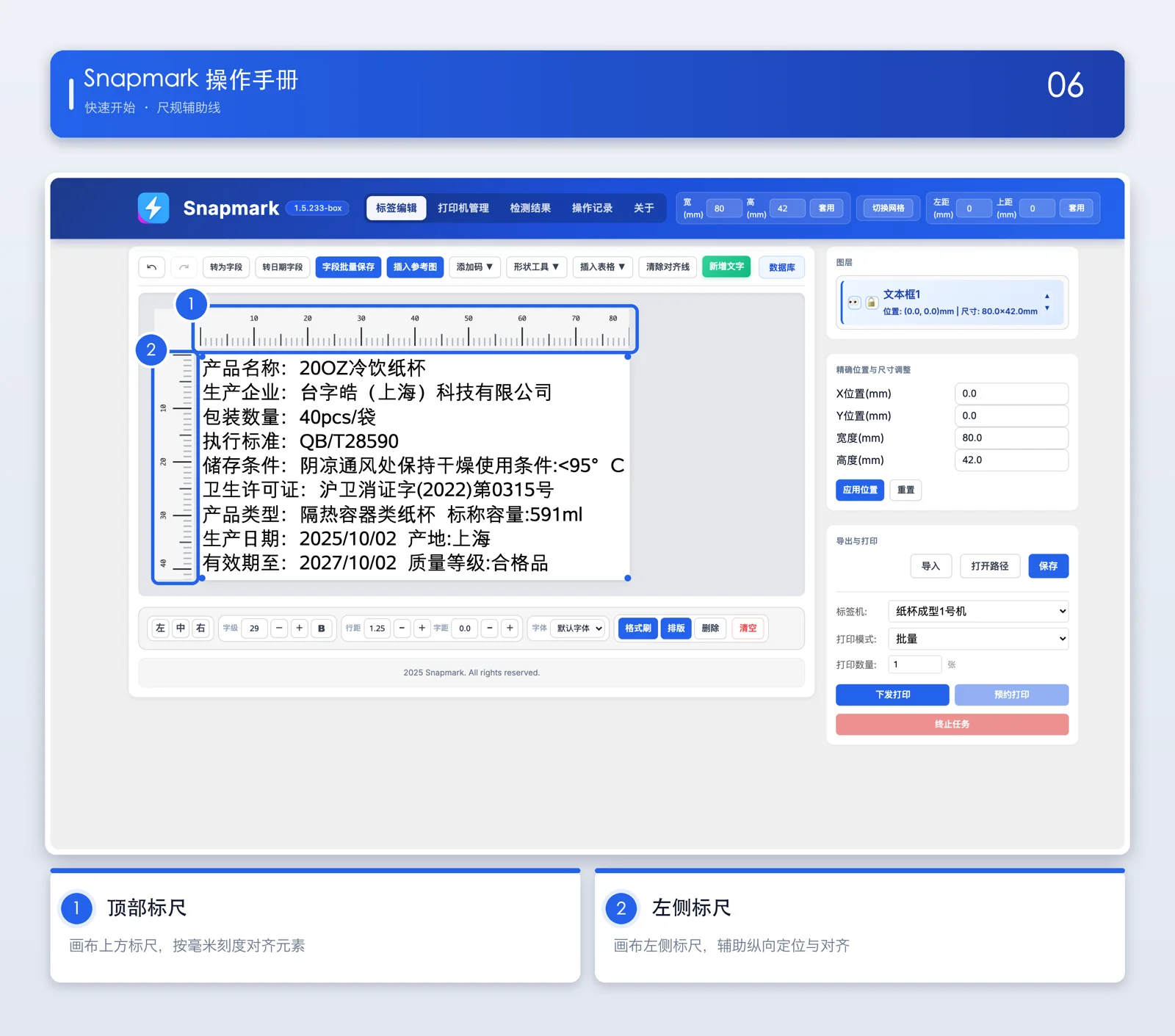Center text with 中 button
Image resolution: width=1175 pixels, height=1036 pixels.
coord(181,629)
